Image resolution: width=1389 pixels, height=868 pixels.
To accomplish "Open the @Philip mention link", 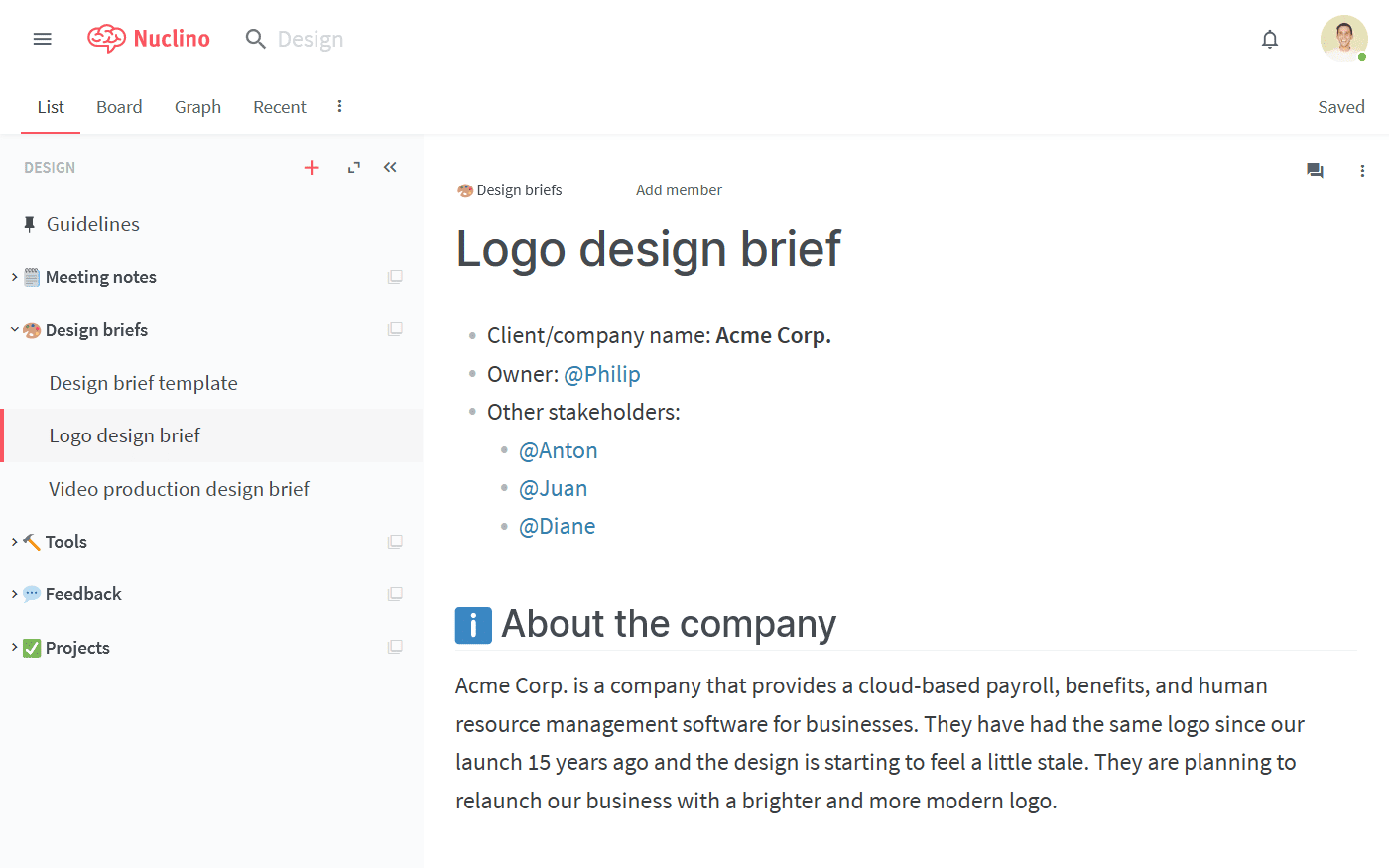I will (x=601, y=374).
